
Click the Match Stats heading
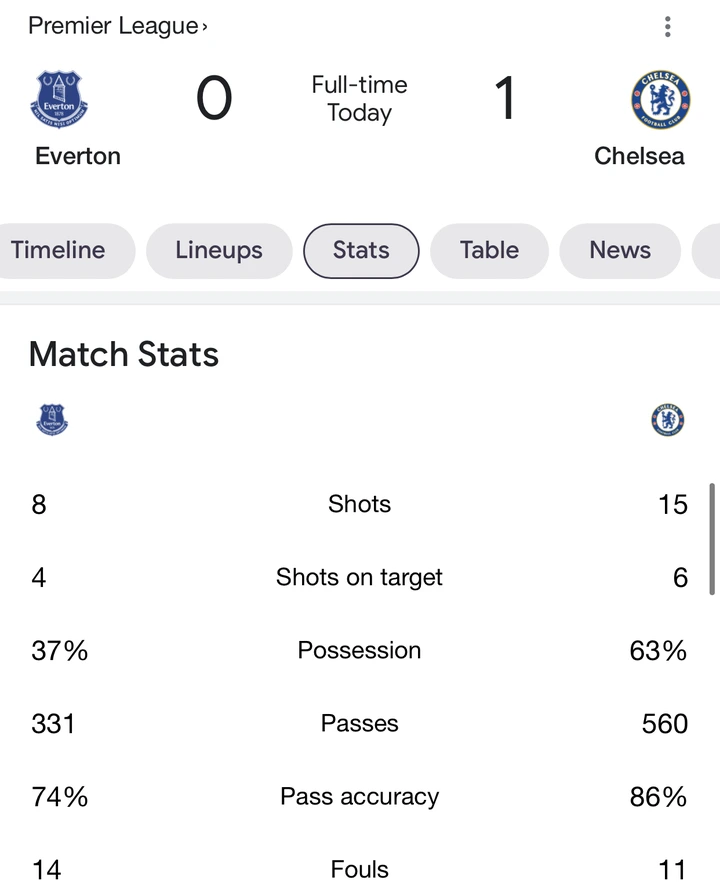click(124, 354)
